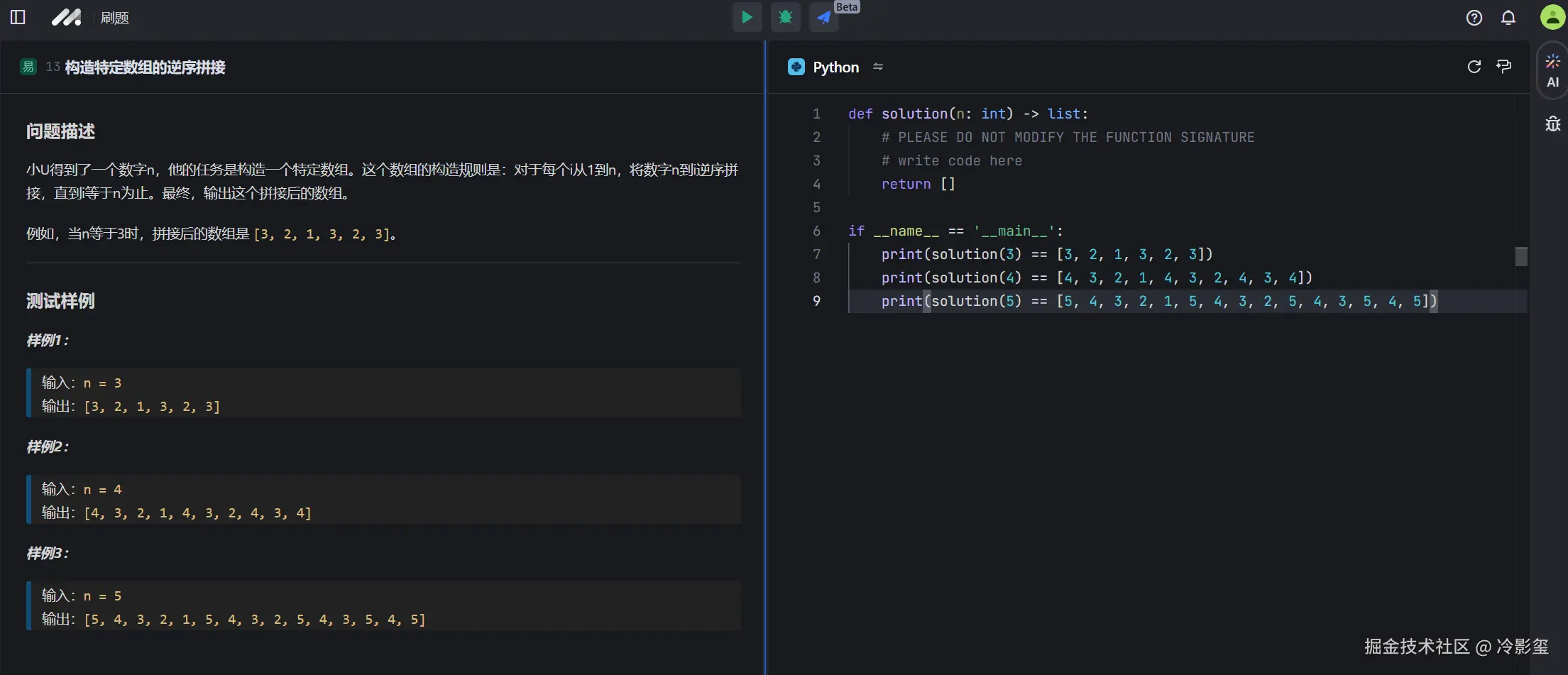
Task: Click the problem number 13
Action: click(x=53, y=67)
